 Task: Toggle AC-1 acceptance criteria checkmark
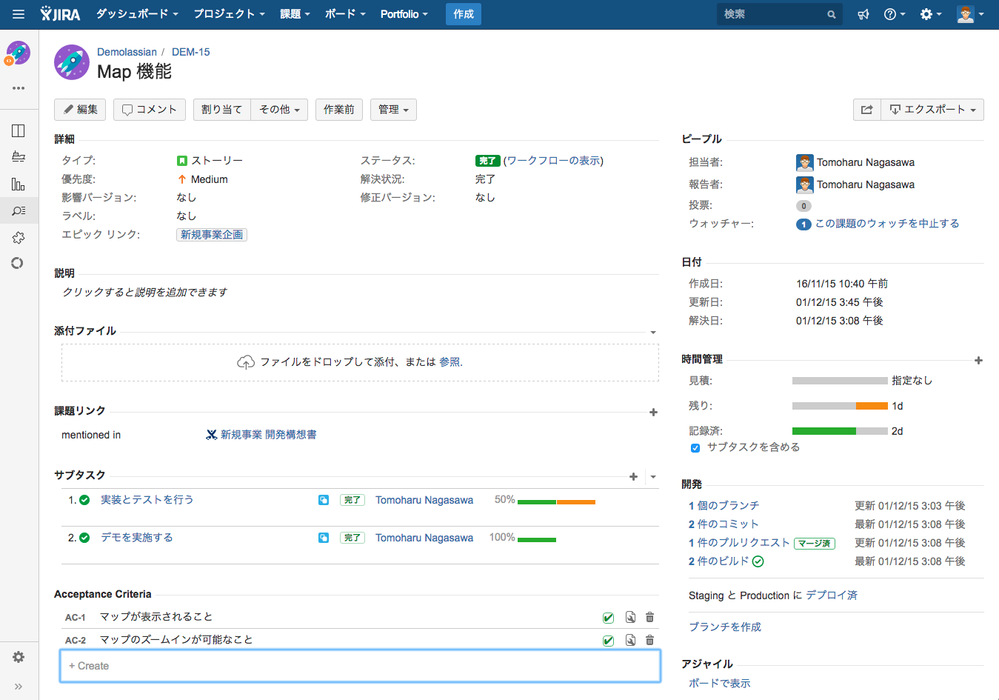[608, 617]
